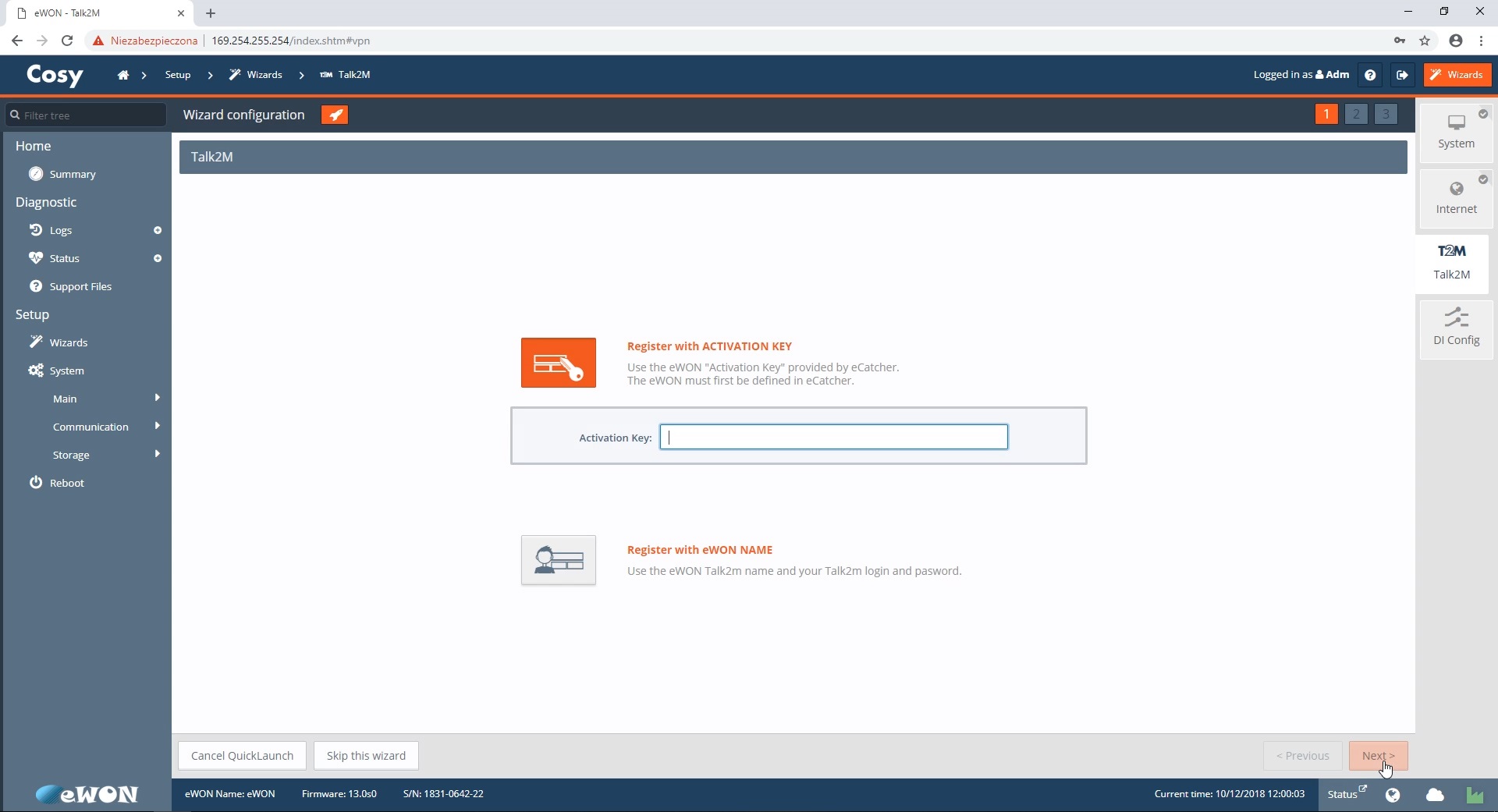Open Support Files in the sidebar
The image size is (1498, 812).
(x=80, y=286)
